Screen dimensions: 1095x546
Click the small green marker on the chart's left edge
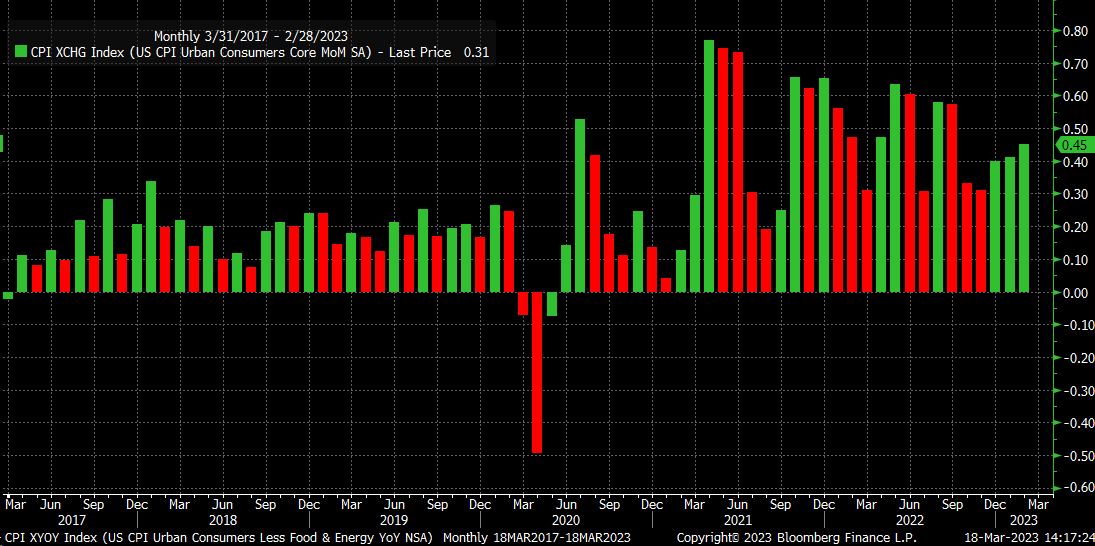(x=2, y=144)
